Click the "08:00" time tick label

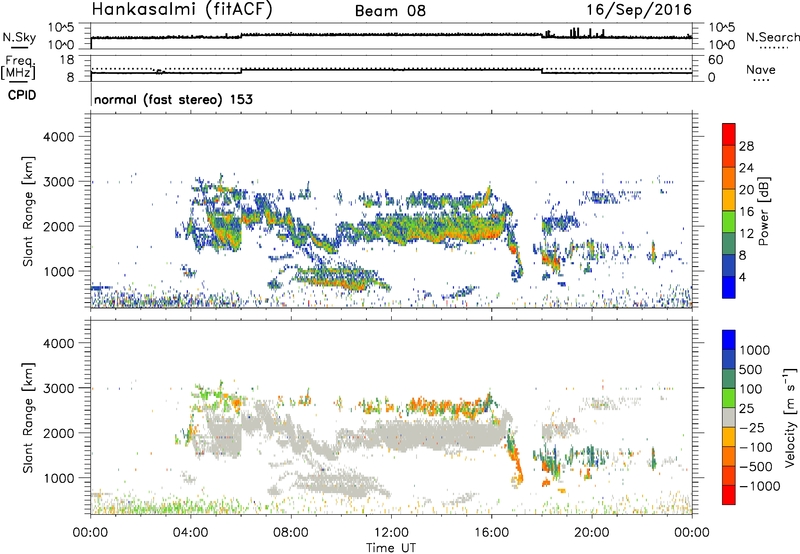click(291, 533)
